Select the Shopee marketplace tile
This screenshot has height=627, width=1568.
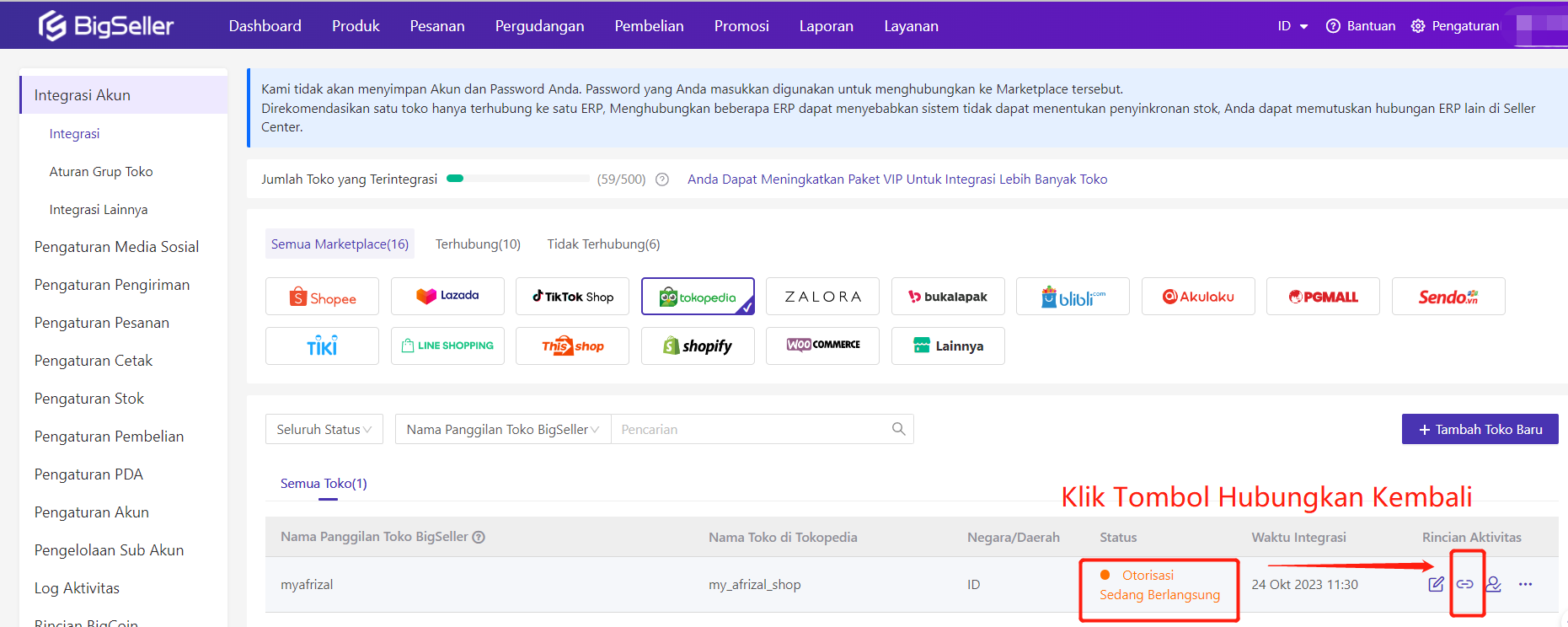pyautogui.click(x=322, y=297)
